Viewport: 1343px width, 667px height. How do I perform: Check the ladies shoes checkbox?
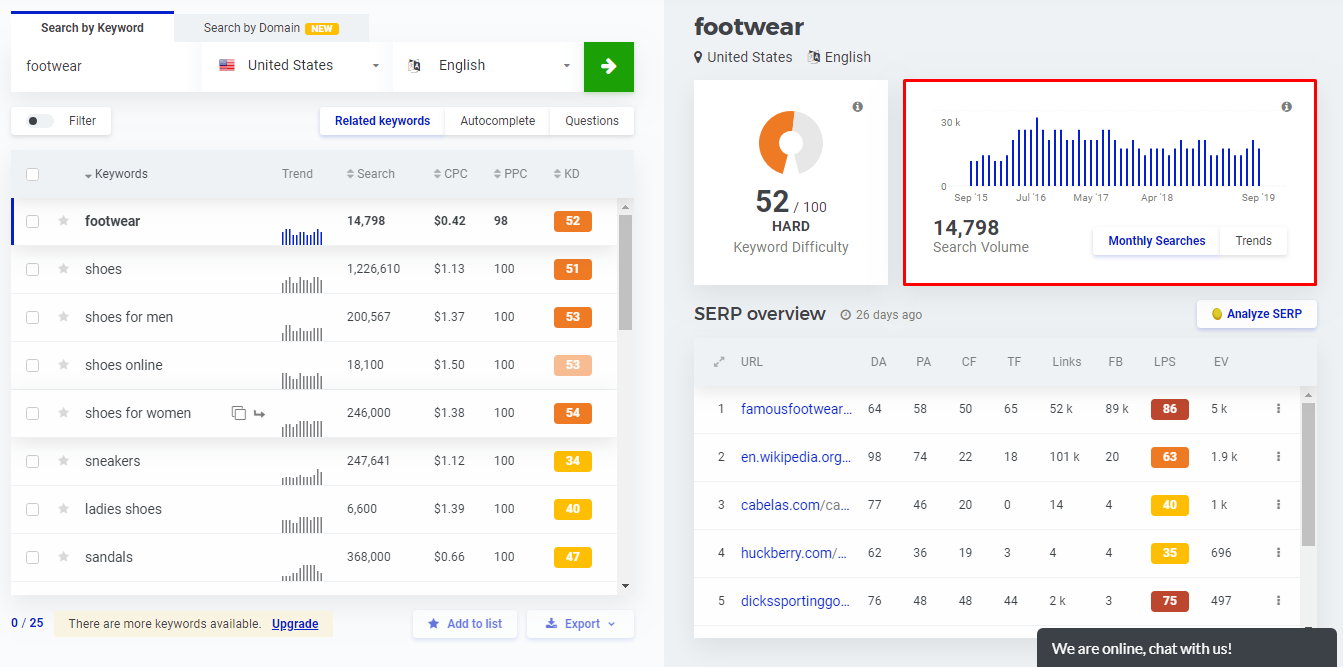click(x=32, y=509)
